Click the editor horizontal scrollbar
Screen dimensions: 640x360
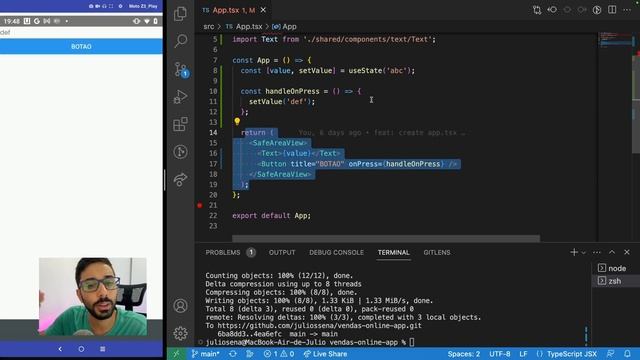click(x=386, y=238)
